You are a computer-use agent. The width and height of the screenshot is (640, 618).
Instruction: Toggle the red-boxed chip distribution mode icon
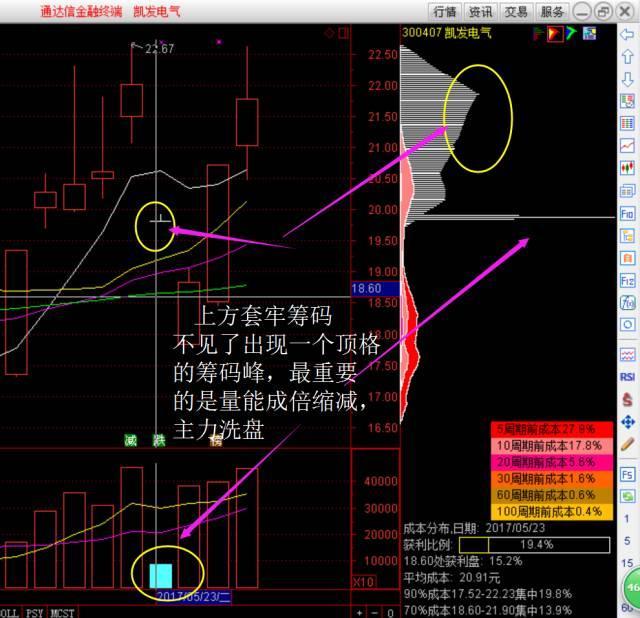[552, 33]
